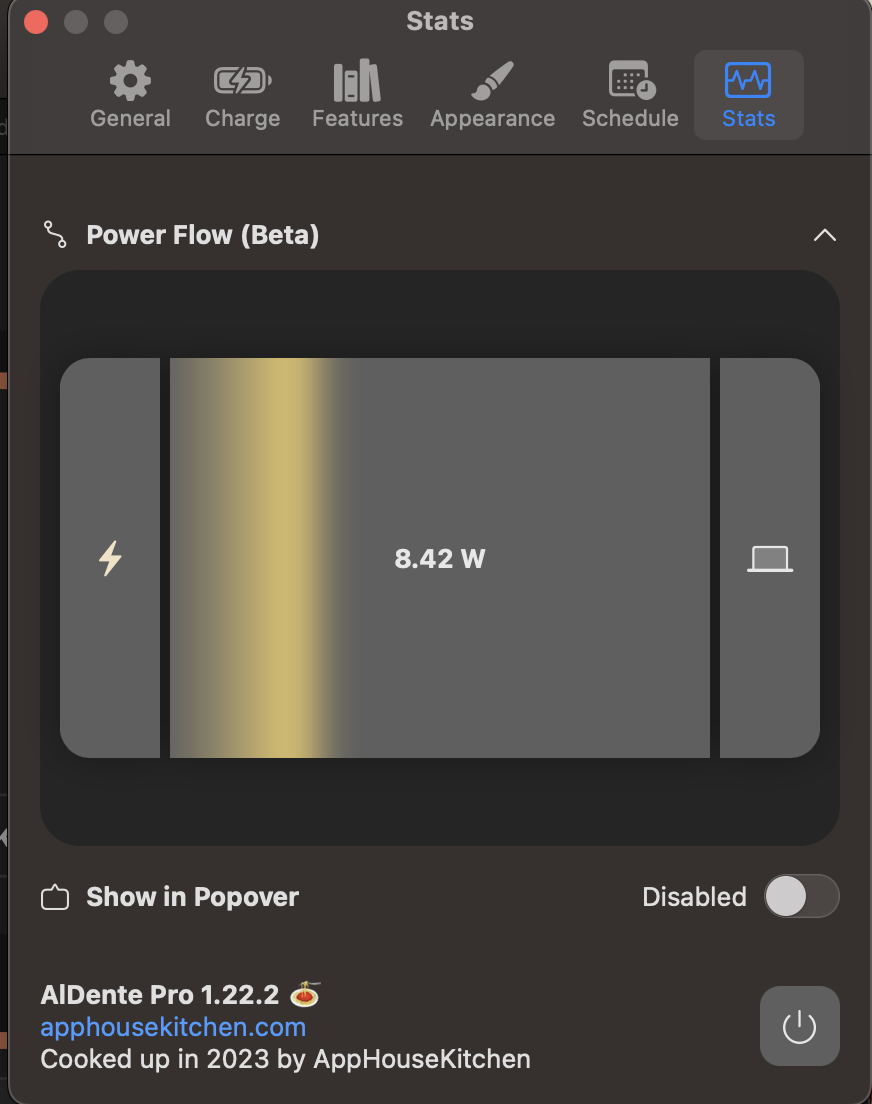Open the apphousekitchen.com link
The width and height of the screenshot is (872, 1104).
[x=173, y=1027]
